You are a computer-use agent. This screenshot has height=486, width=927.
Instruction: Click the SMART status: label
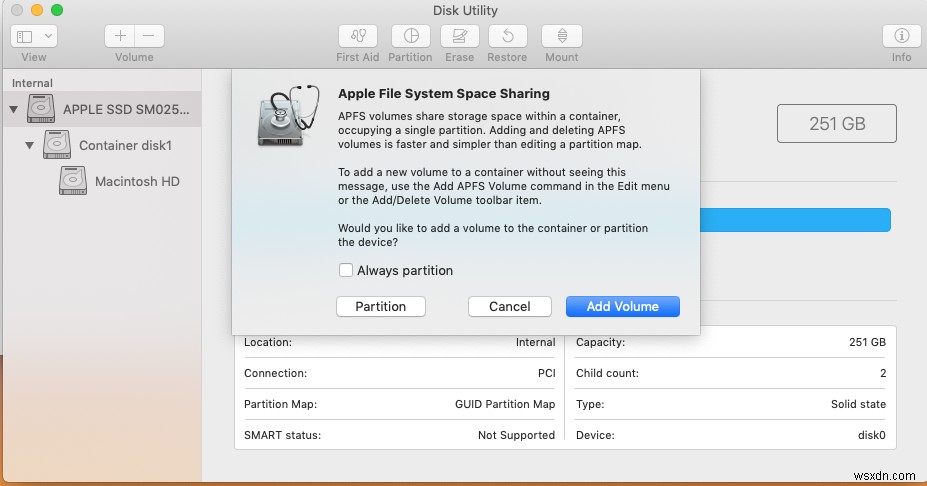tap(282, 435)
